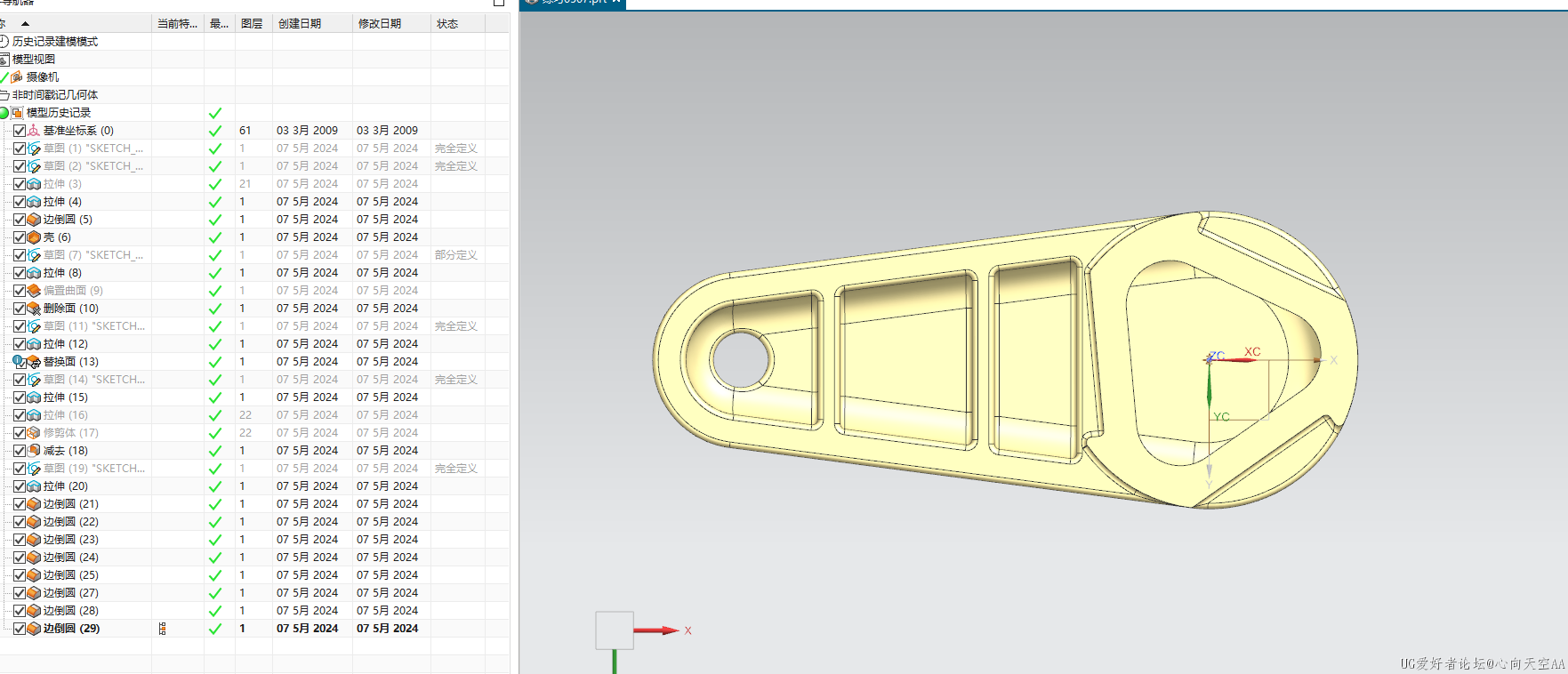Select the 摄像机 tree node
Image resolution: width=1568 pixels, height=674 pixels.
[x=43, y=77]
